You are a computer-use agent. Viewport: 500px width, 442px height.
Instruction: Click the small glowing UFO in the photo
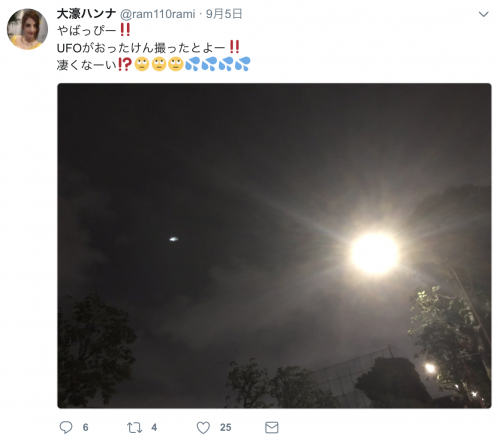pyautogui.click(x=174, y=239)
